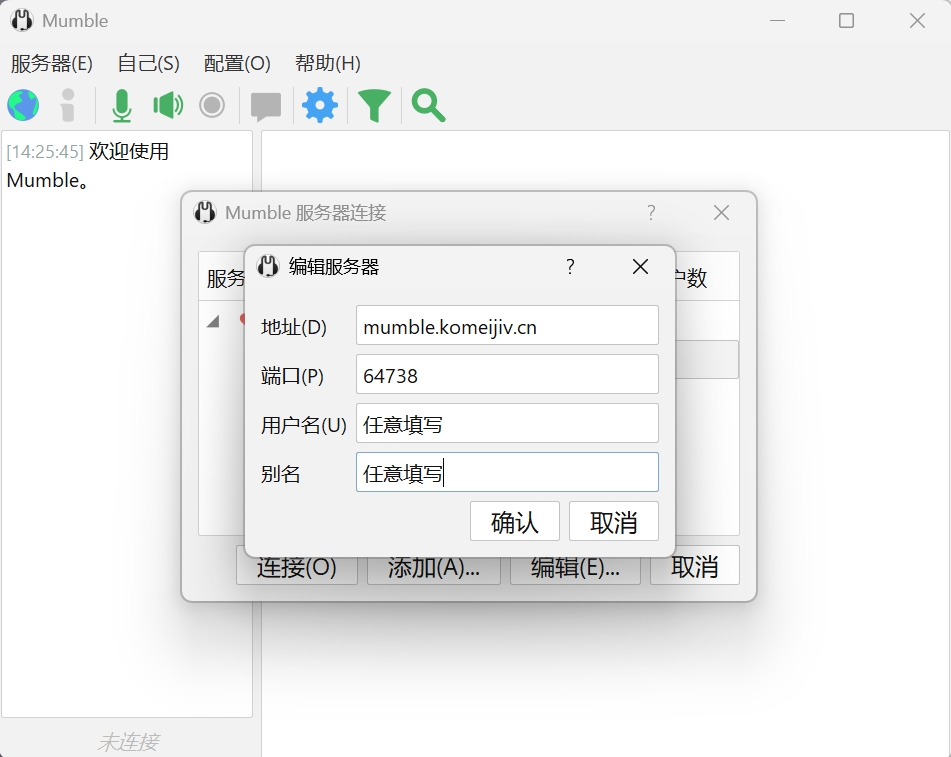Cancel the 编辑服务器 dialog with 取消
Viewport: 951px width, 757px height.
tap(614, 521)
